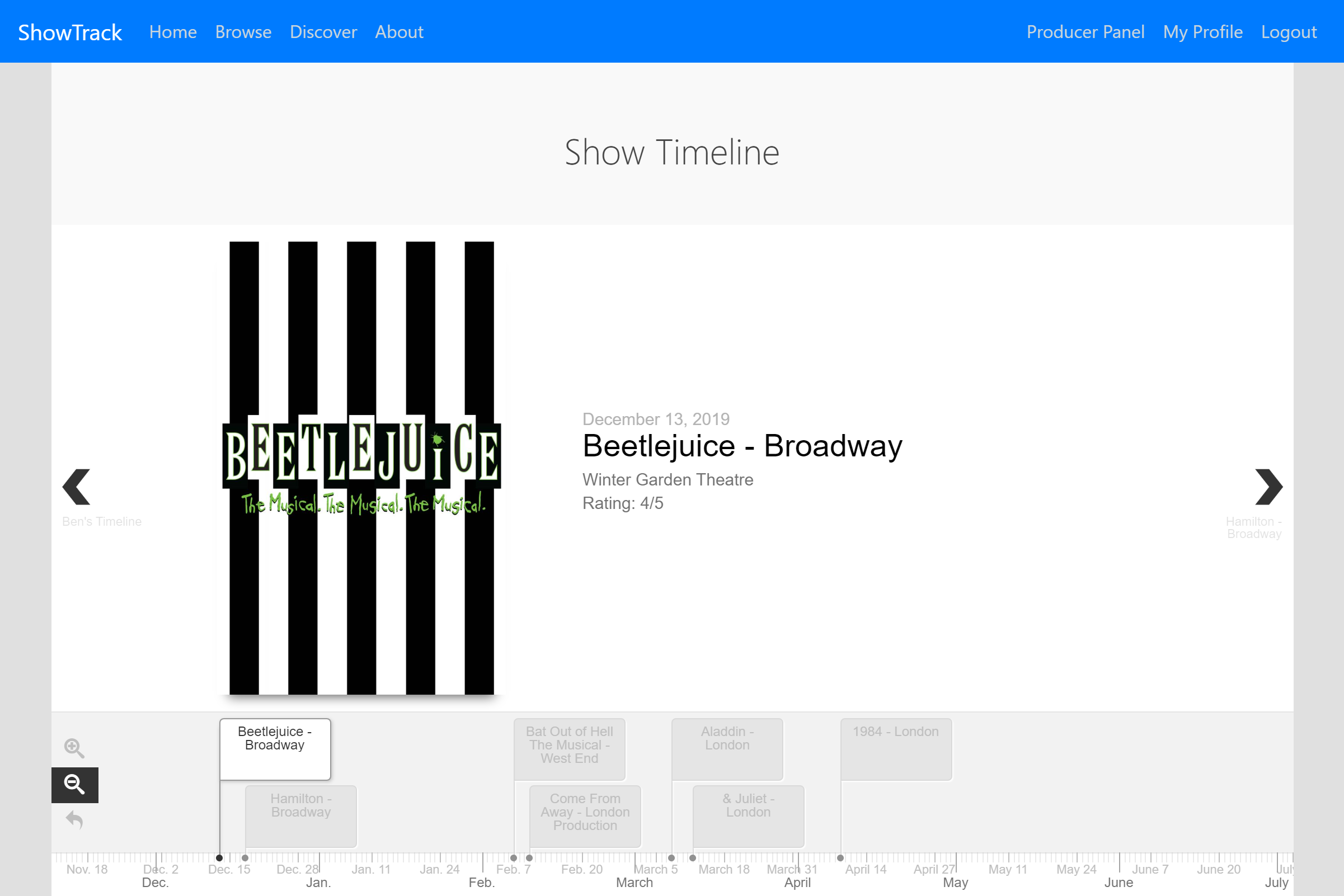The height and width of the screenshot is (896, 1344).
Task: Select the Bat Out of Hell card
Action: tap(570, 749)
